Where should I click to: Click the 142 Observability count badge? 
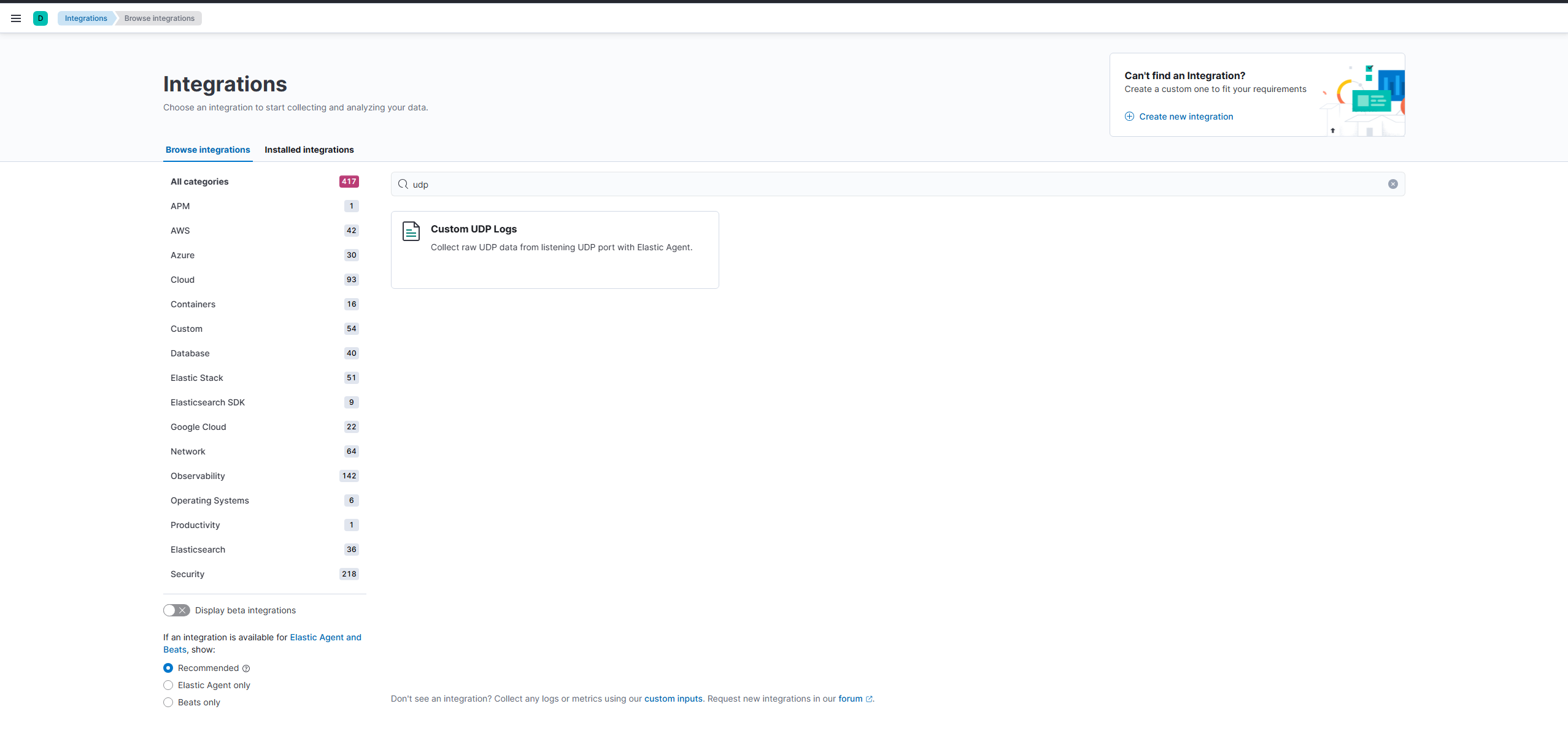[349, 476]
